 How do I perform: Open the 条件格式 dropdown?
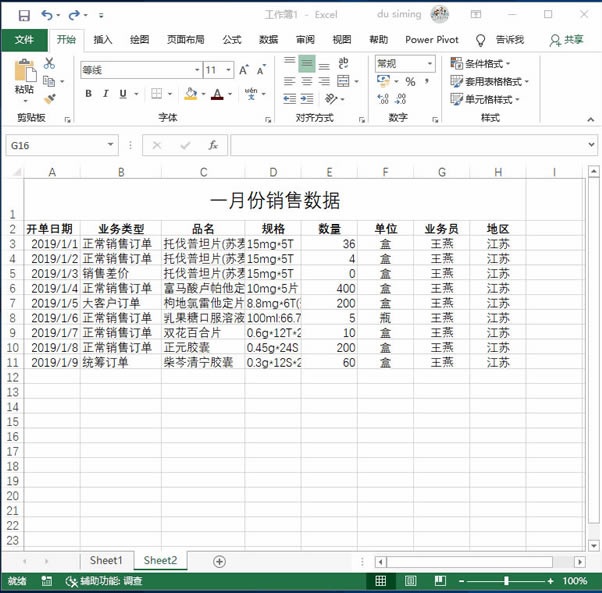click(480, 63)
